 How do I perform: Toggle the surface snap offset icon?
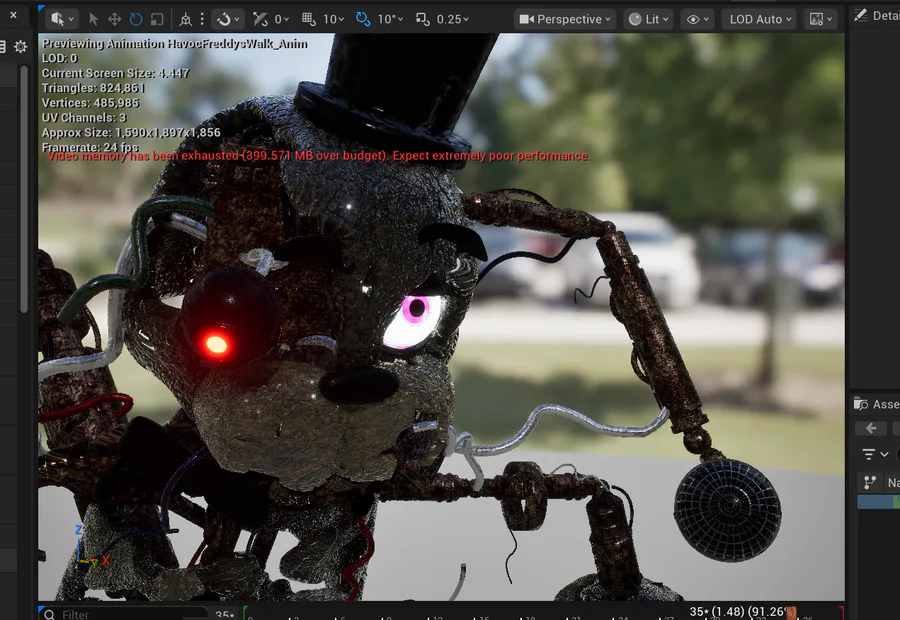(x=260, y=20)
